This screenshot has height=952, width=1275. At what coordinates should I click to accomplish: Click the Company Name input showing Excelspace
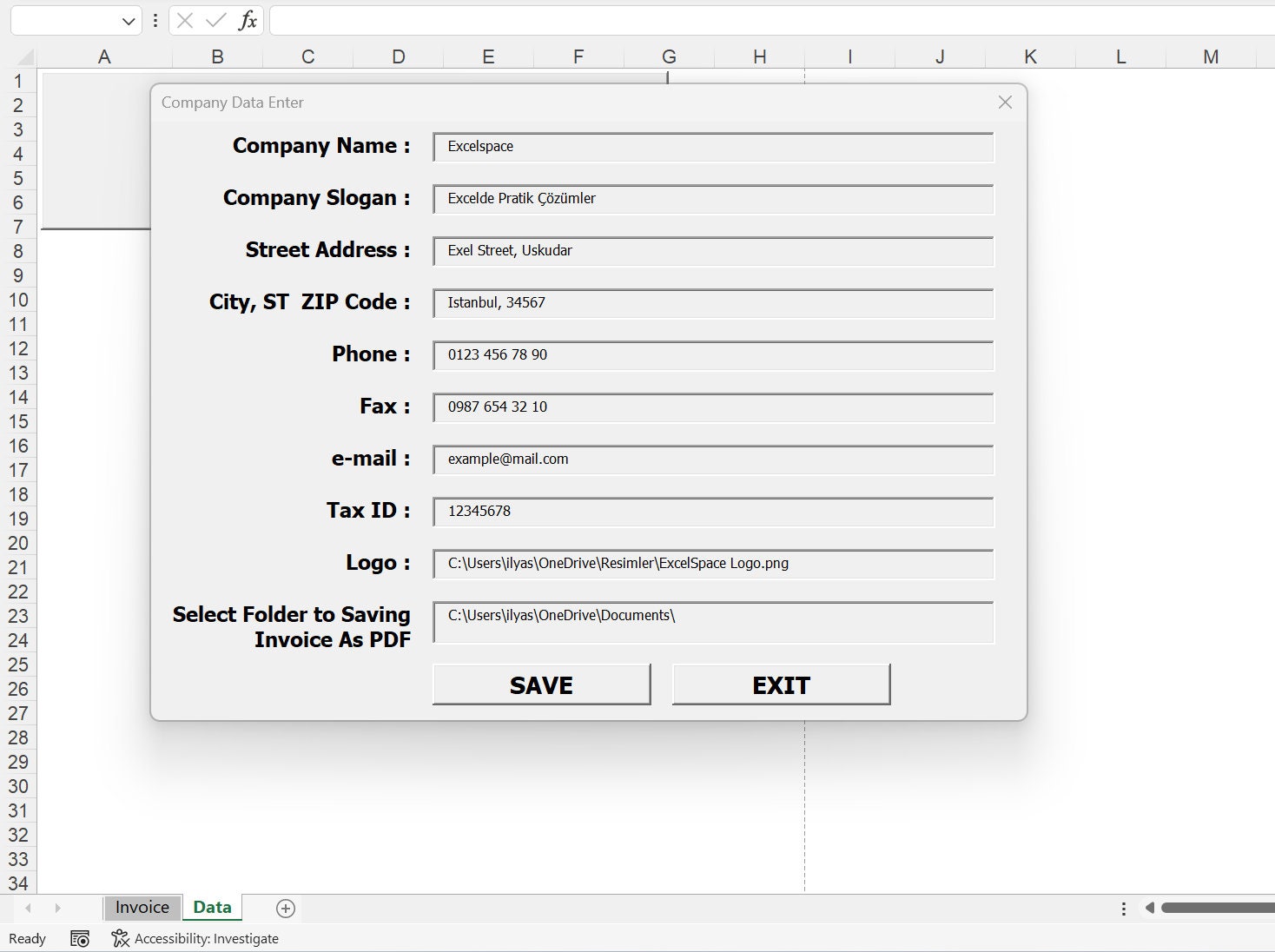point(712,147)
